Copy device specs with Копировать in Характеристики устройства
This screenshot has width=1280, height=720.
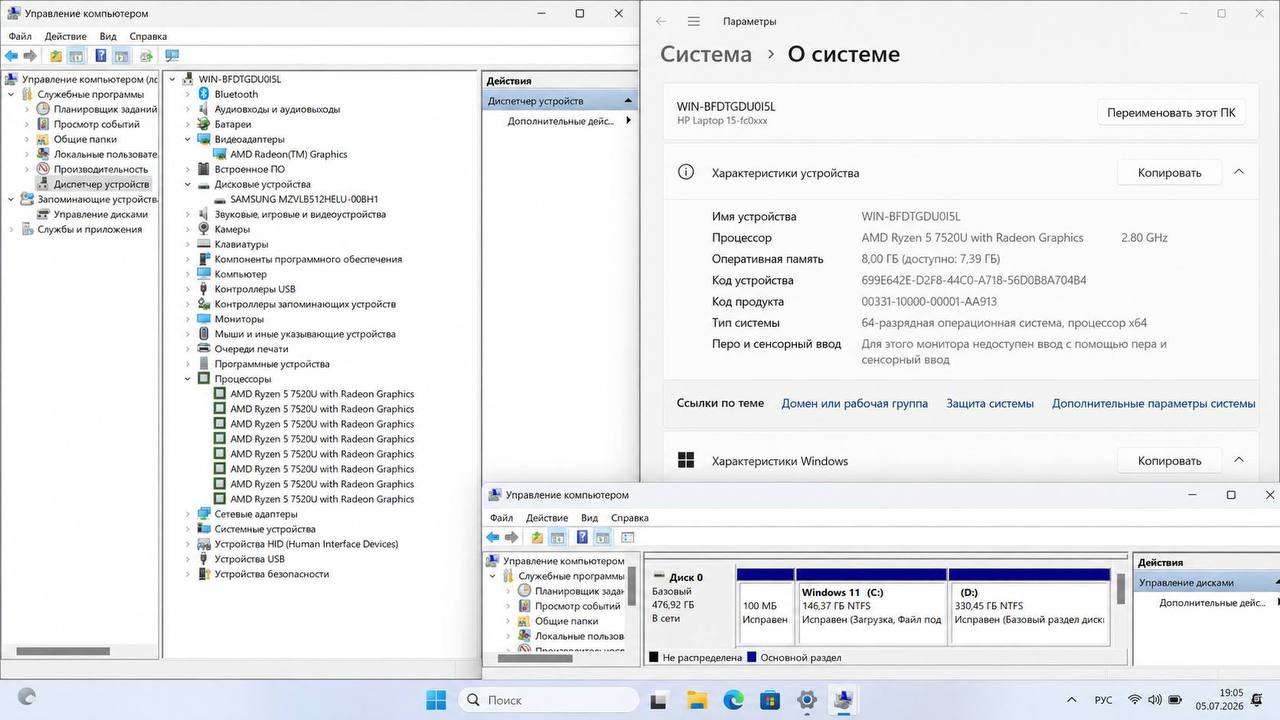(x=1169, y=173)
